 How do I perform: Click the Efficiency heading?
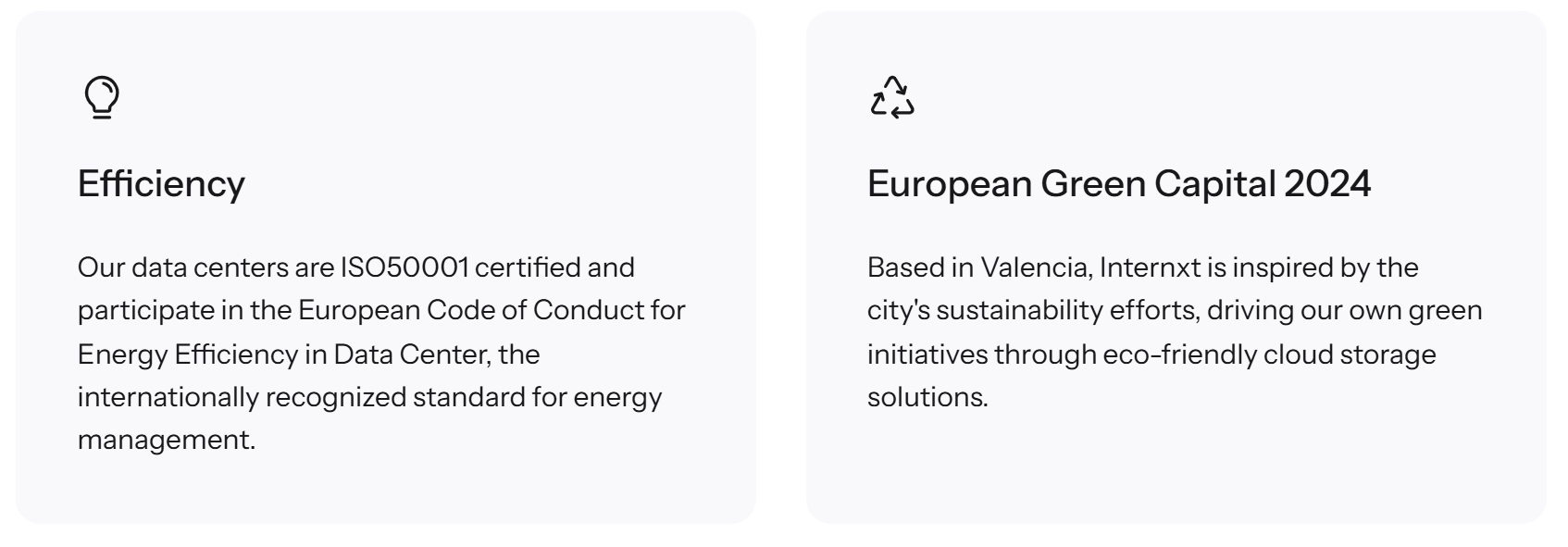[x=161, y=183]
